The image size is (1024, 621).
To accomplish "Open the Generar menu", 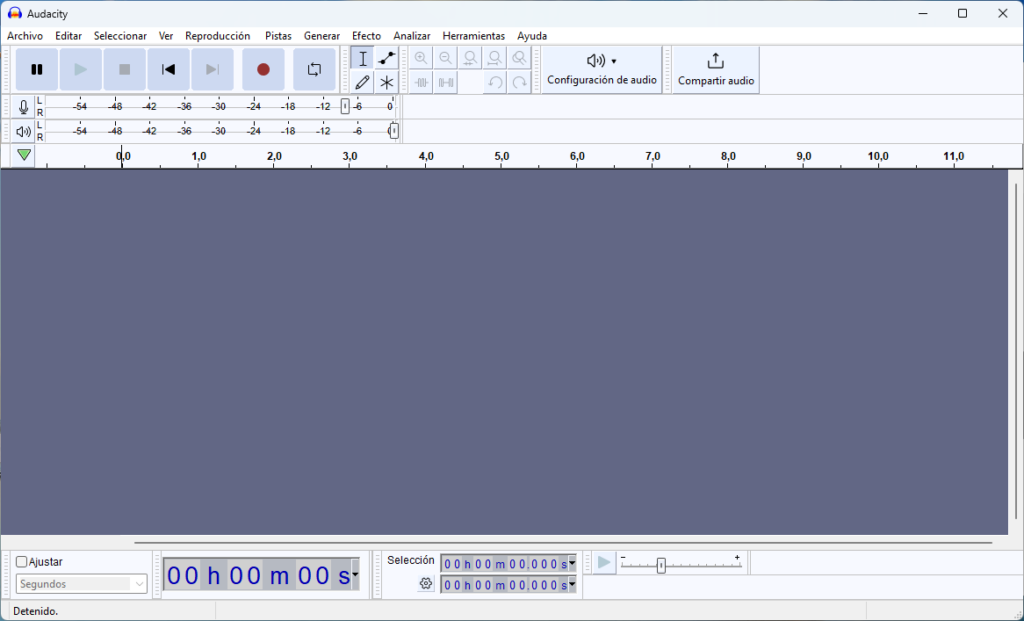I will 322,35.
